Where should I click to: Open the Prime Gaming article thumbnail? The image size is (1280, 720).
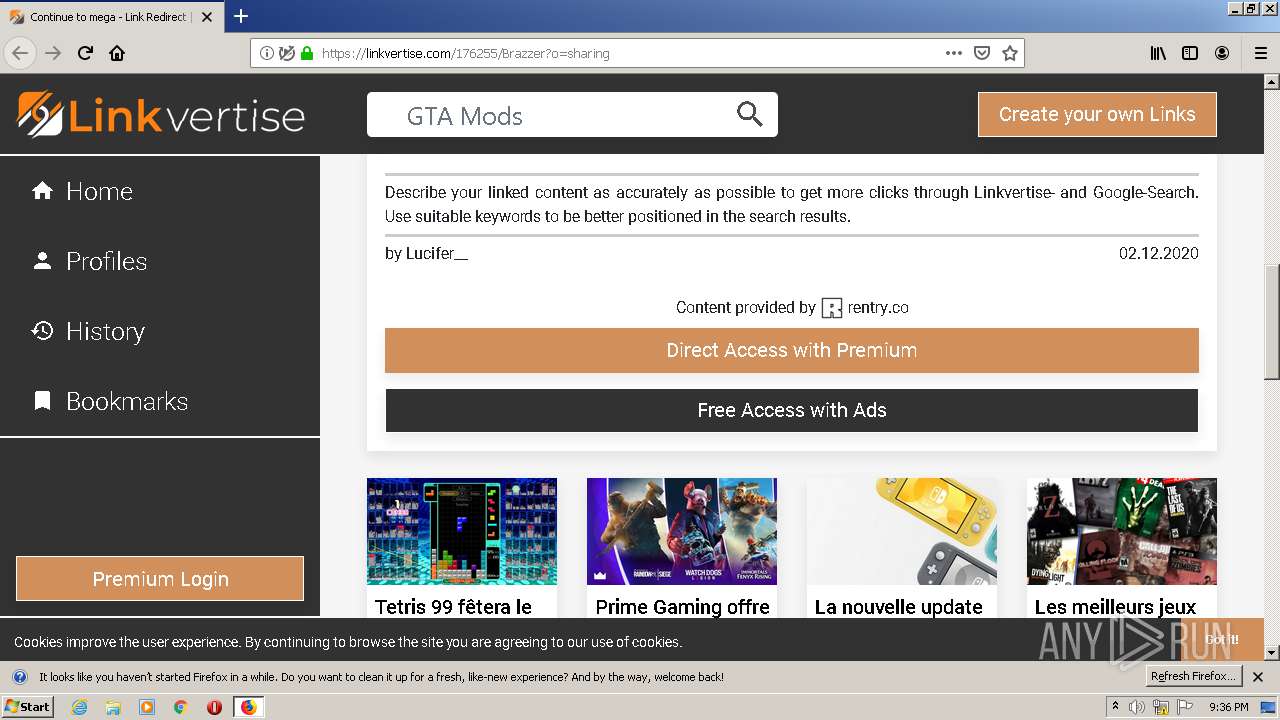point(682,531)
